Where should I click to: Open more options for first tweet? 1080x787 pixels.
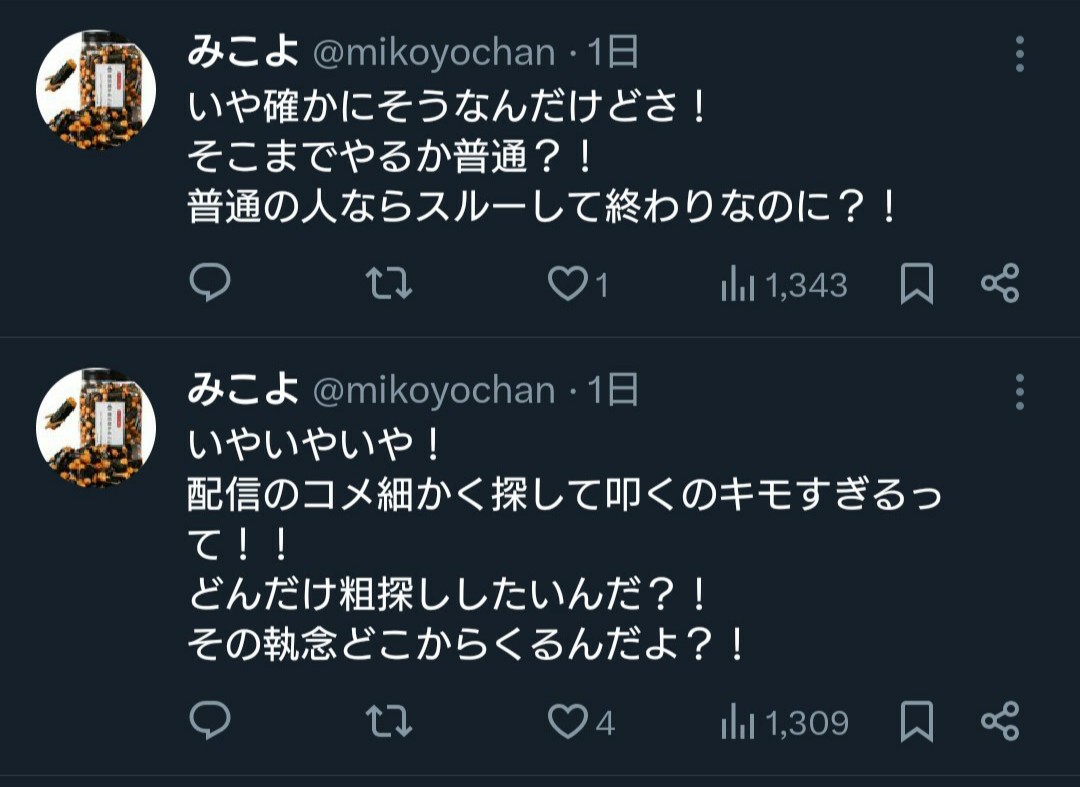pyautogui.click(x=1020, y=54)
